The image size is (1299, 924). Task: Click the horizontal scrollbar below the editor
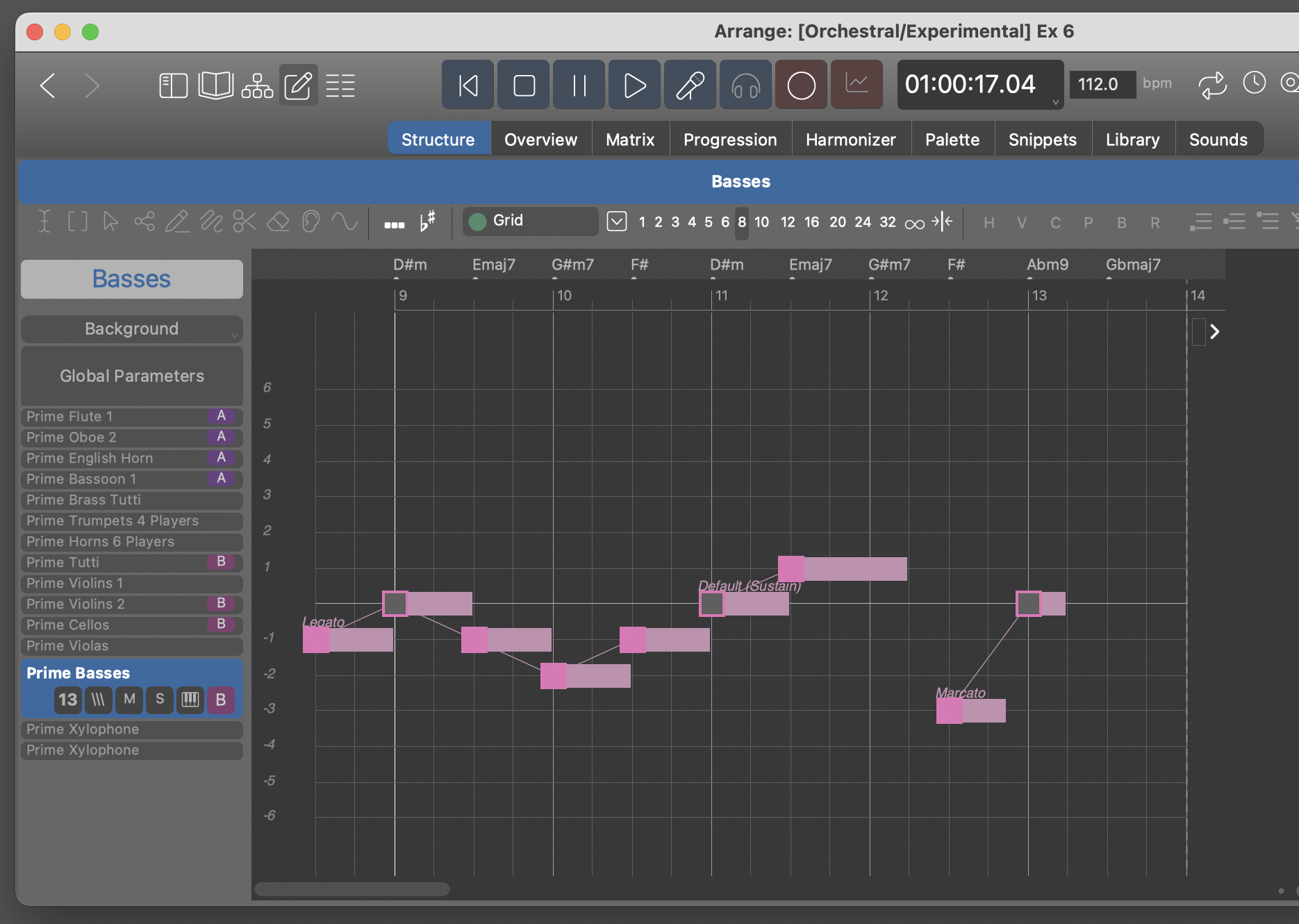pyautogui.click(x=352, y=889)
